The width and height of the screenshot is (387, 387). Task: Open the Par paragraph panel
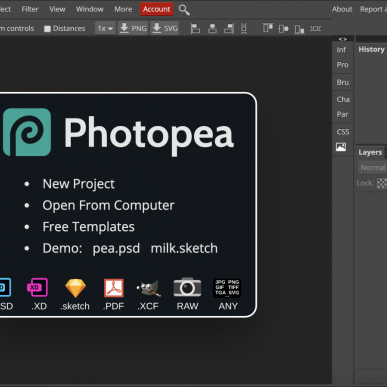pyautogui.click(x=342, y=114)
